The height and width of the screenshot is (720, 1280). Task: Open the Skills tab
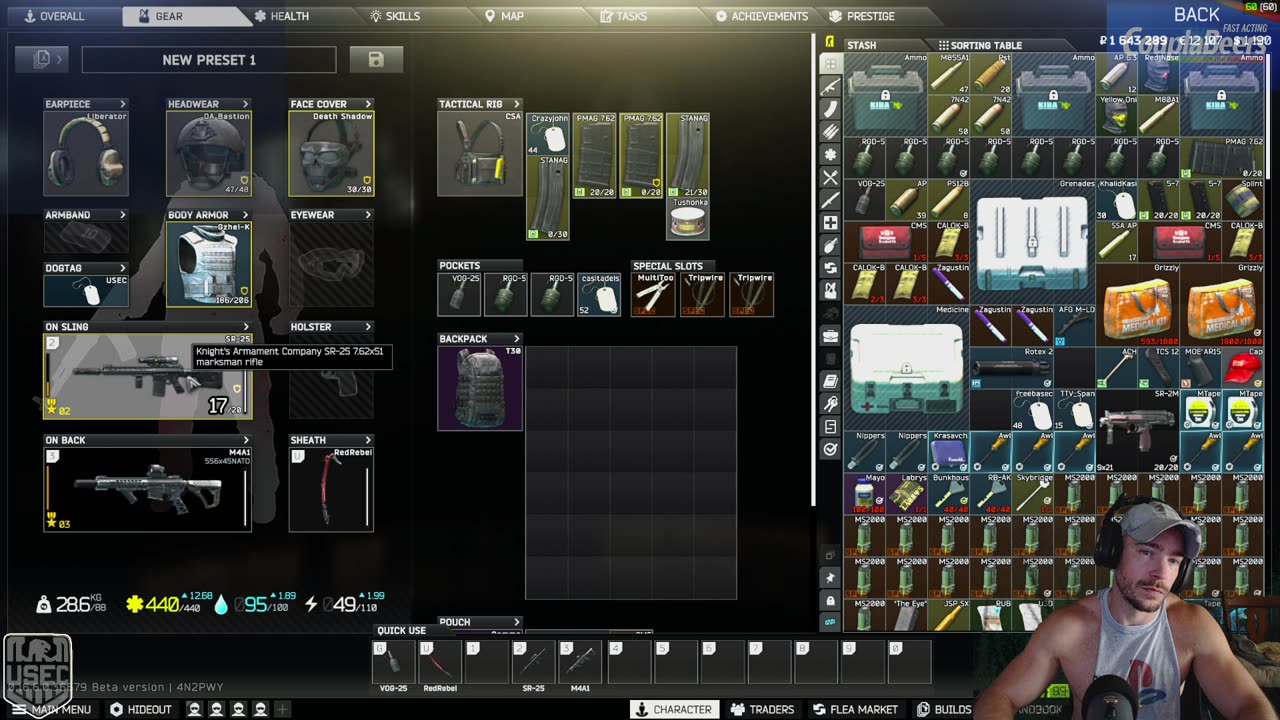pyautogui.click(x=395, y=16)
